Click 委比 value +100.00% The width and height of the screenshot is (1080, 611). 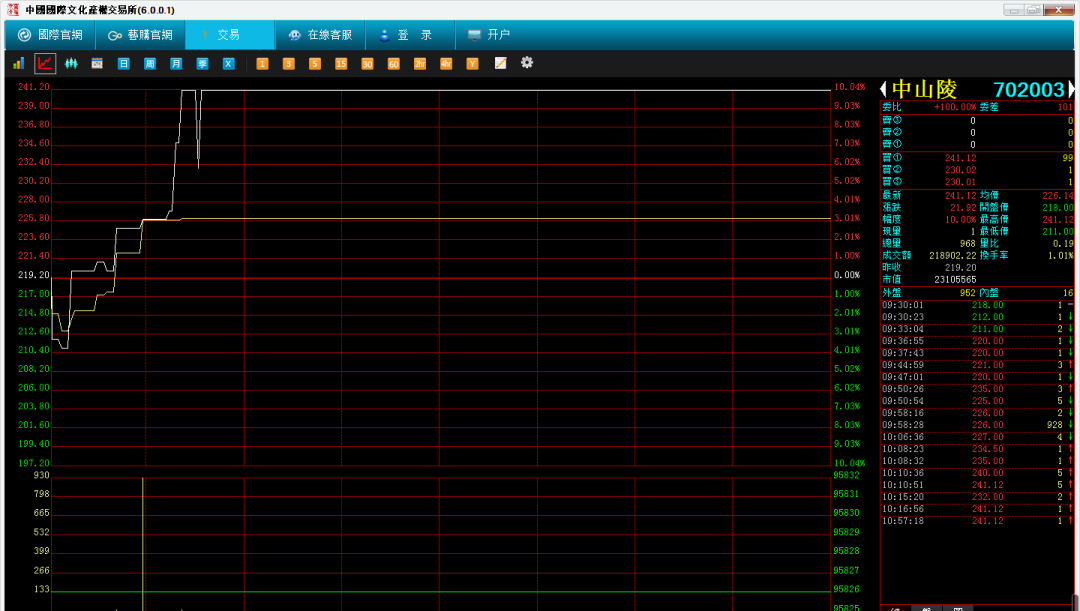click(x=955, y=107)
